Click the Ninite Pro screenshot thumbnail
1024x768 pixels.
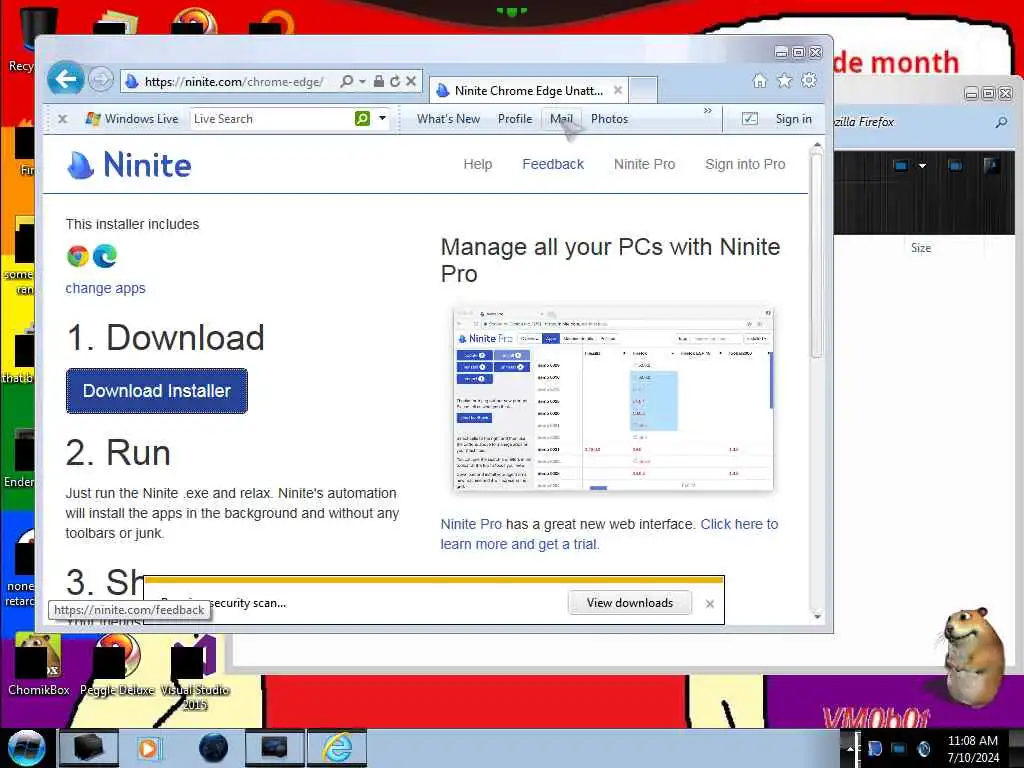613,398
